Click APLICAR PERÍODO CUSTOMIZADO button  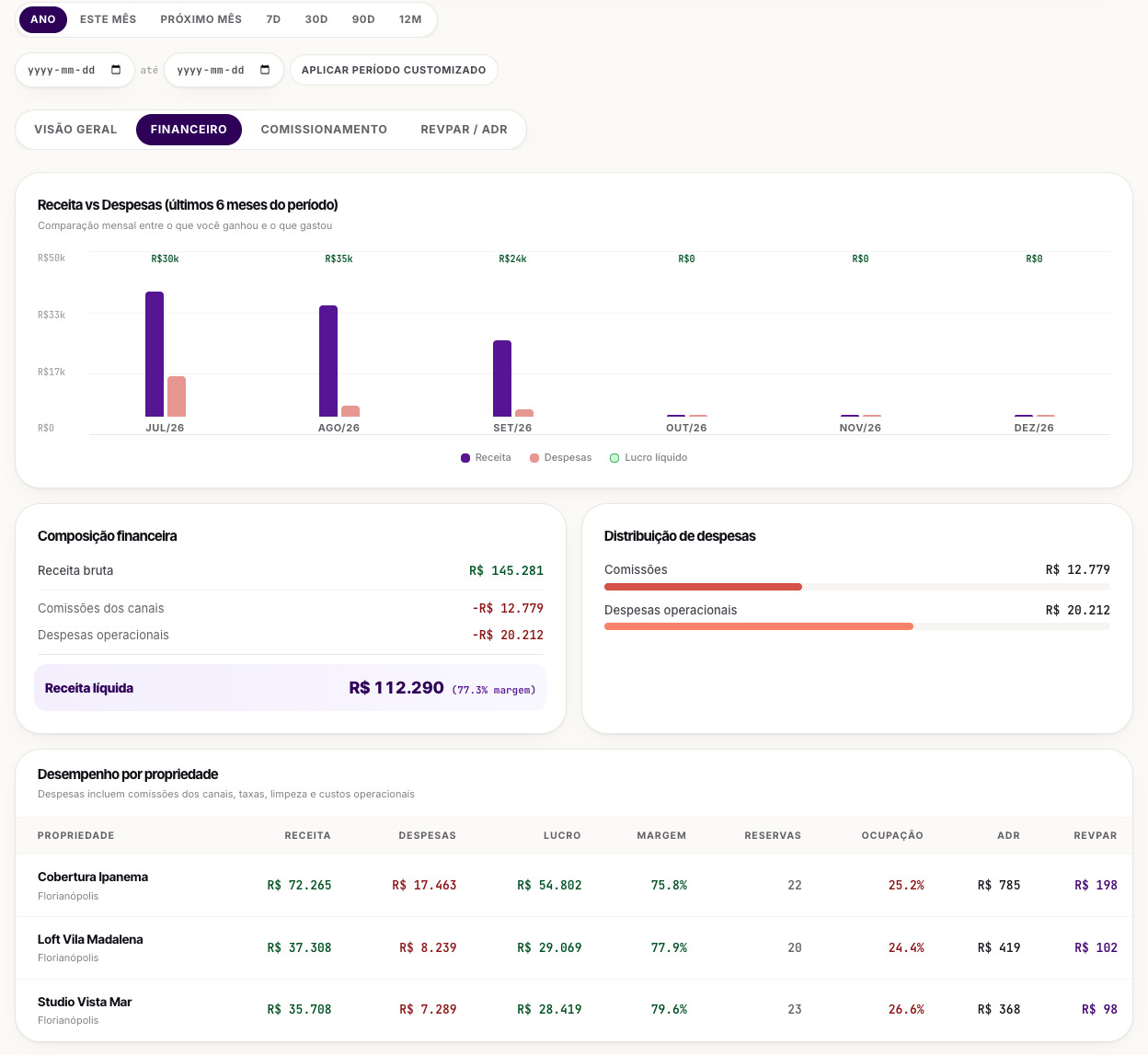click(394, 70)
